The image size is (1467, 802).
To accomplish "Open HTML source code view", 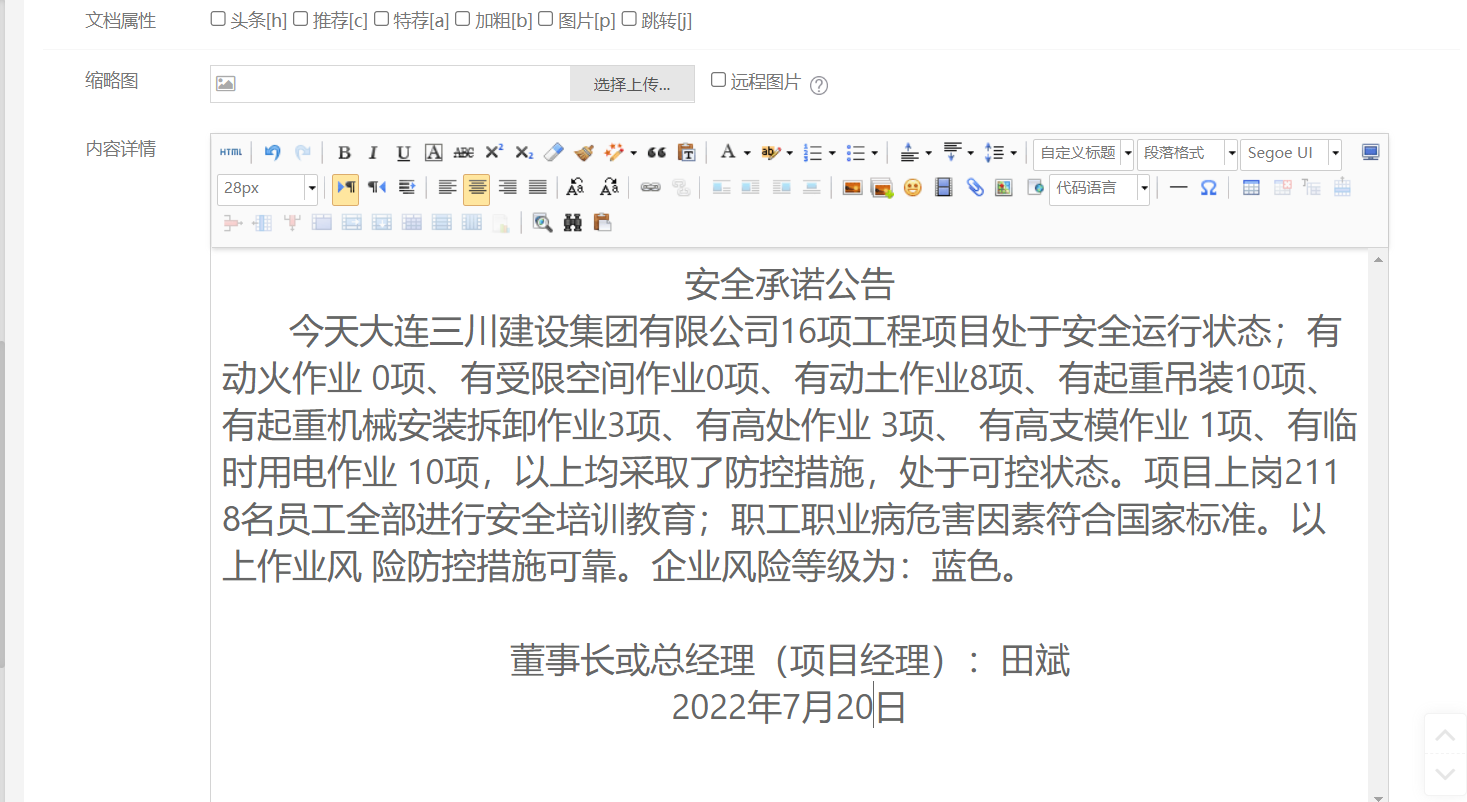I will [x=231, y=153].
